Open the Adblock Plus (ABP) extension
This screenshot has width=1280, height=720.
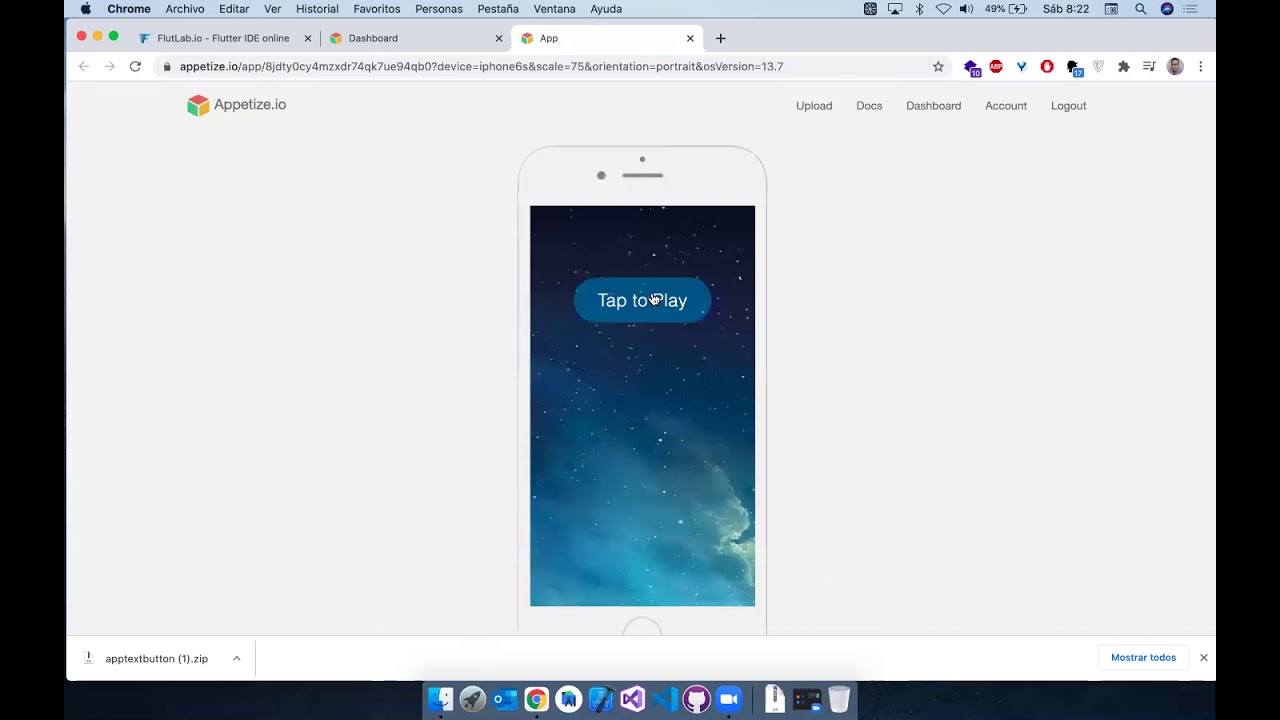996,67
